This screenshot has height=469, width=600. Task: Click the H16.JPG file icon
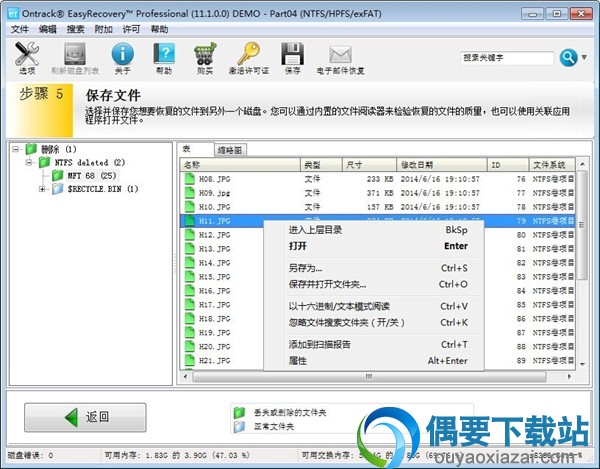190,290
